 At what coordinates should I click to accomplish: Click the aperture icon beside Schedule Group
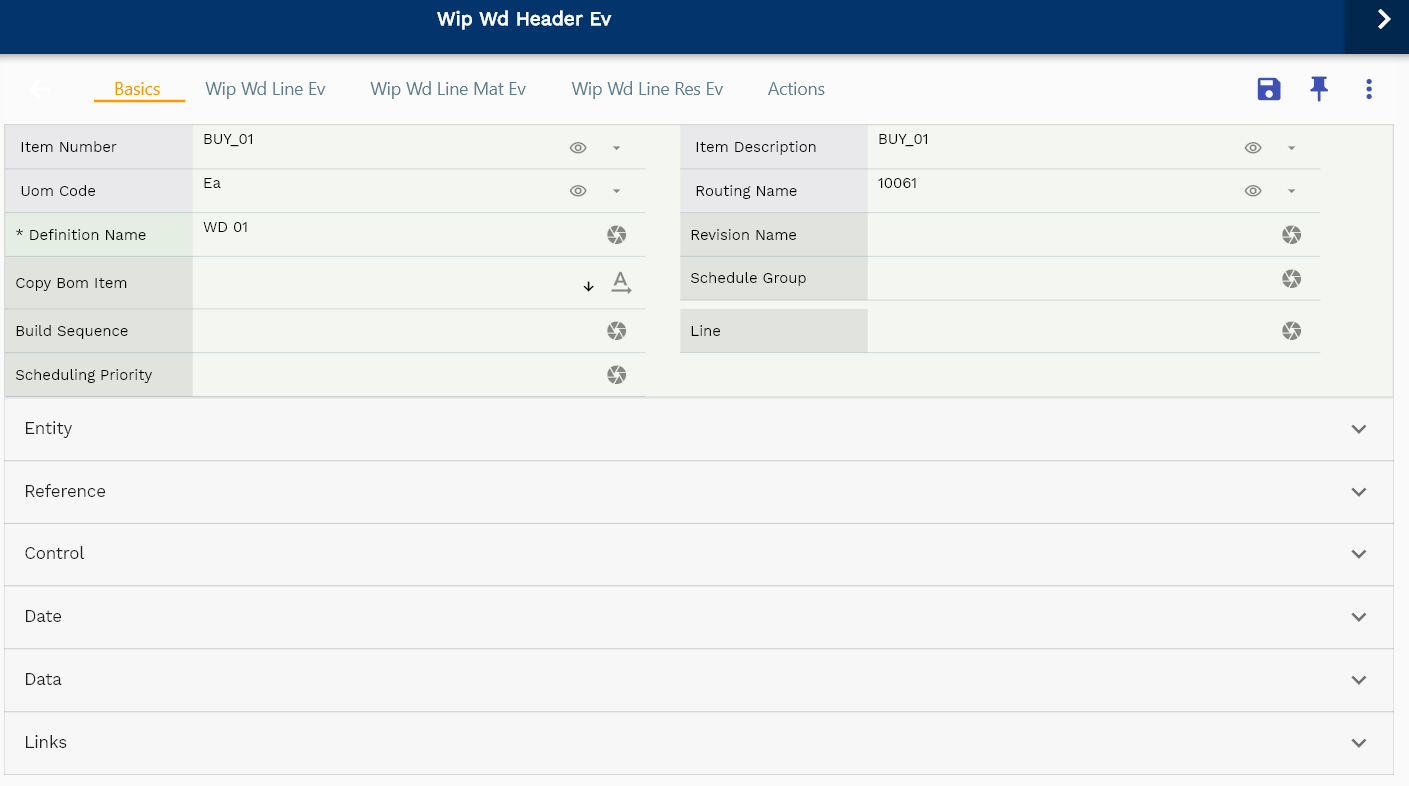pyautogui.click(x=1292, y=279)
